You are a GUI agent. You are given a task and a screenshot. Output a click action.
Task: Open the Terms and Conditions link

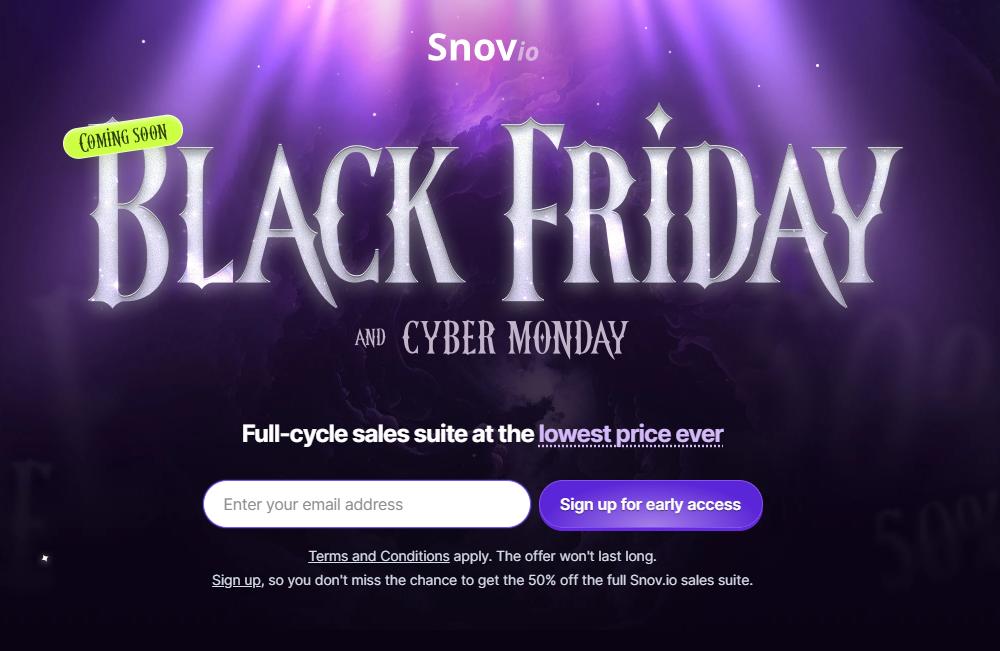378,556
